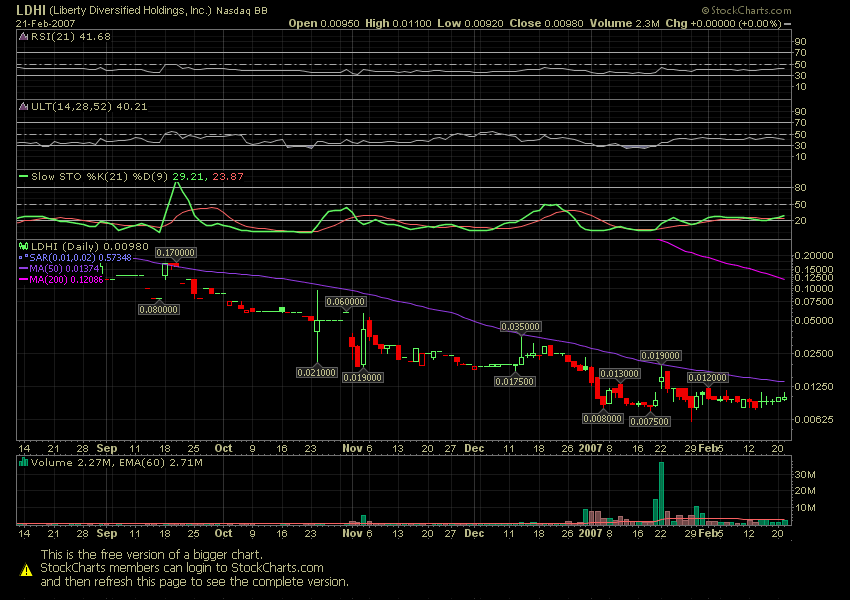Click 'StockCharts members can login' line
Screen dimensions: 850x600
tap(182, 568)
